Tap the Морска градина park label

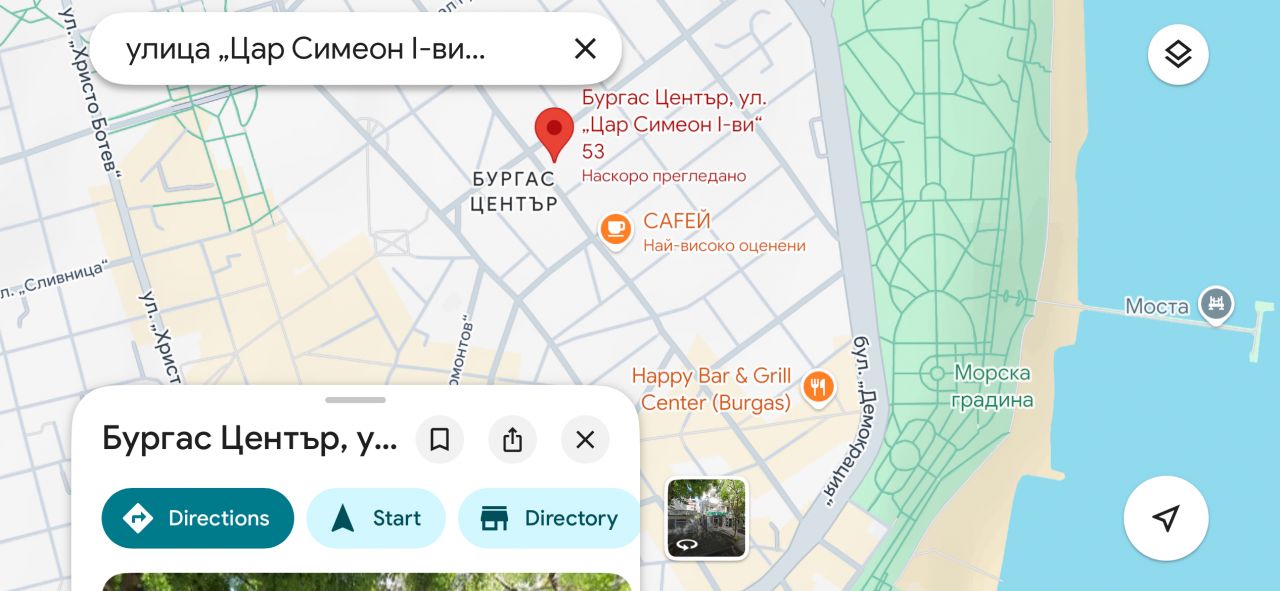tap(992, 387)
